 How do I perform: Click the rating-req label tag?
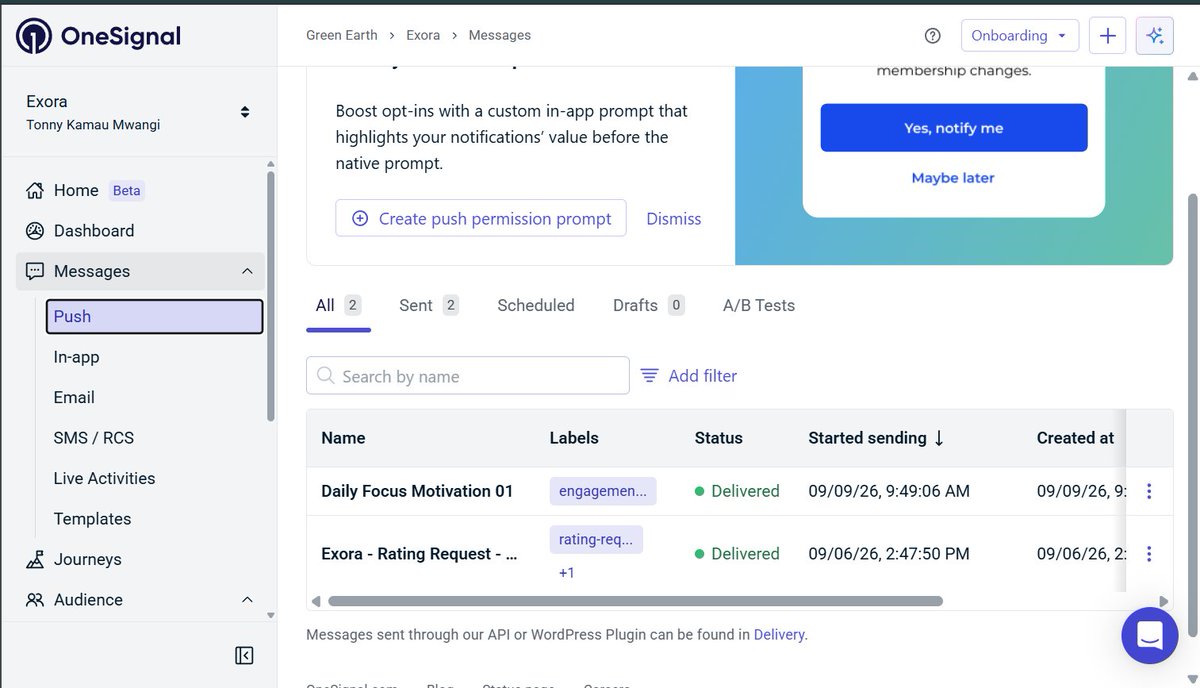tap(596, 539)
